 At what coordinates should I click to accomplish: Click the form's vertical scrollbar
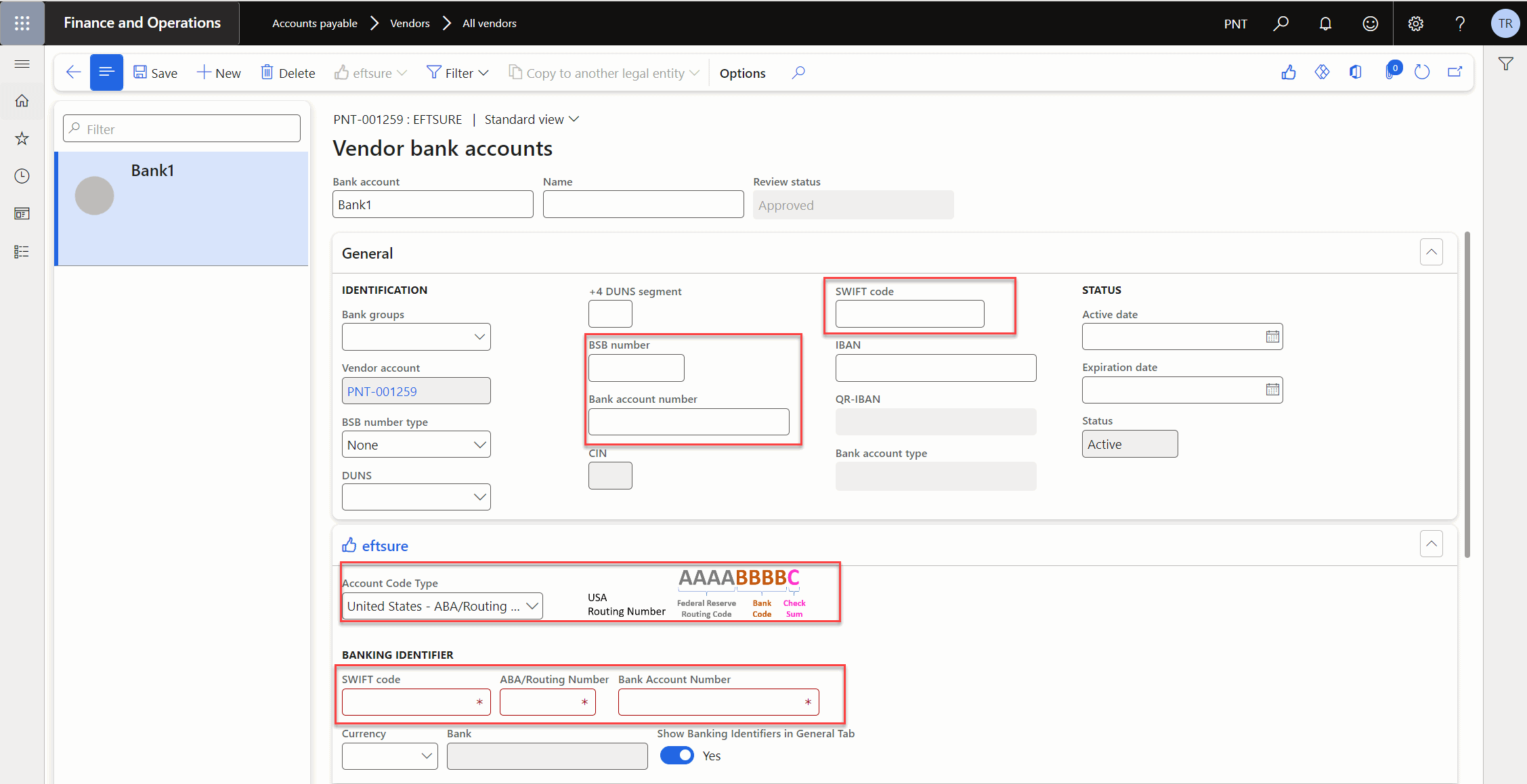coord(1467,394)
